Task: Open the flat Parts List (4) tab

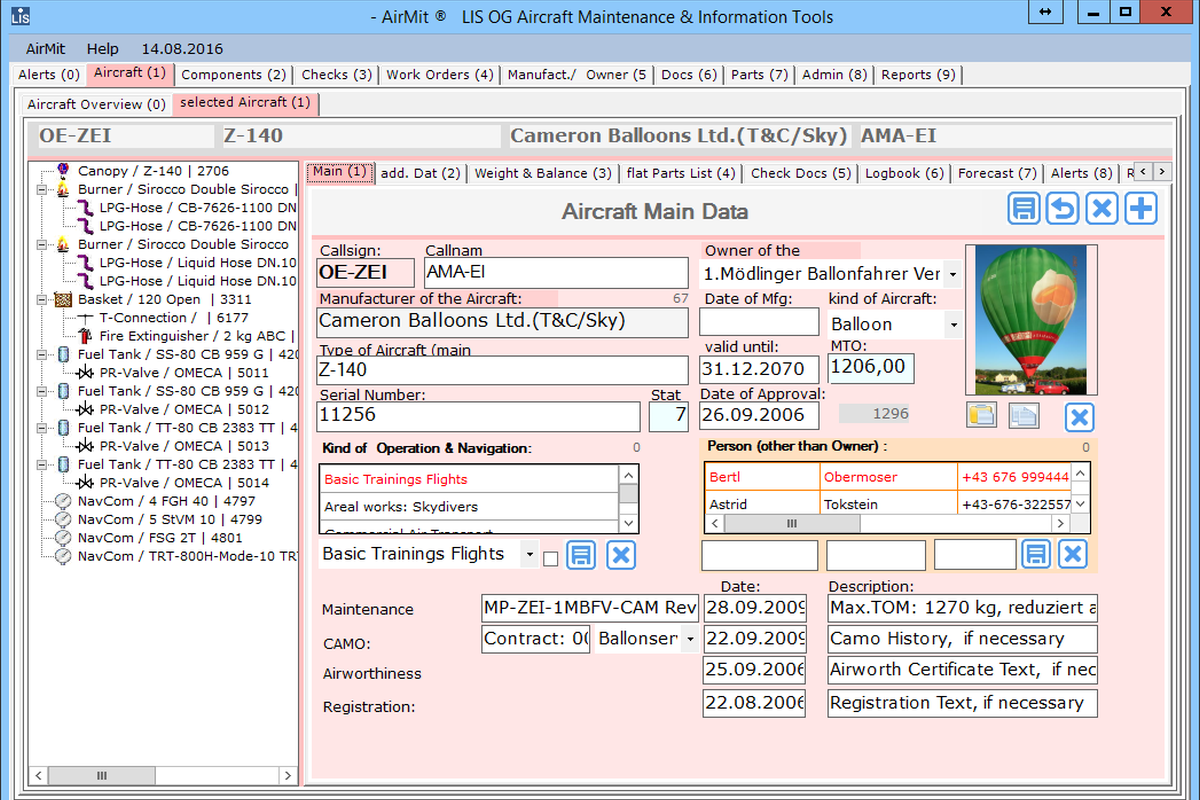Action: click(x=681, y=173)
